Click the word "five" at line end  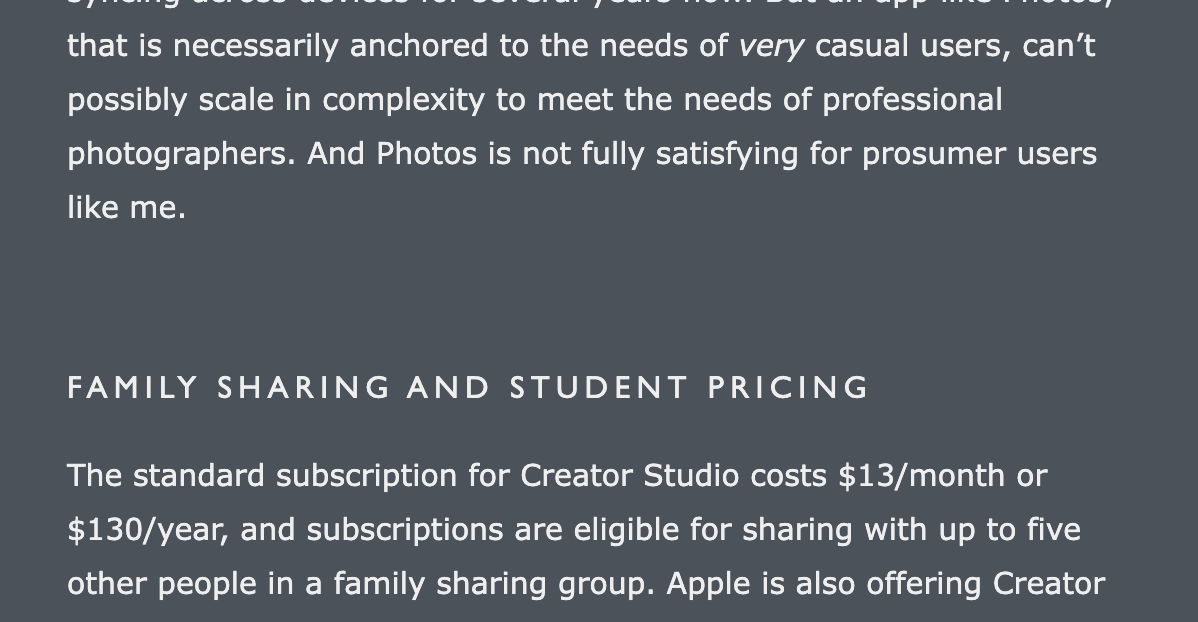pos(1055,529)
